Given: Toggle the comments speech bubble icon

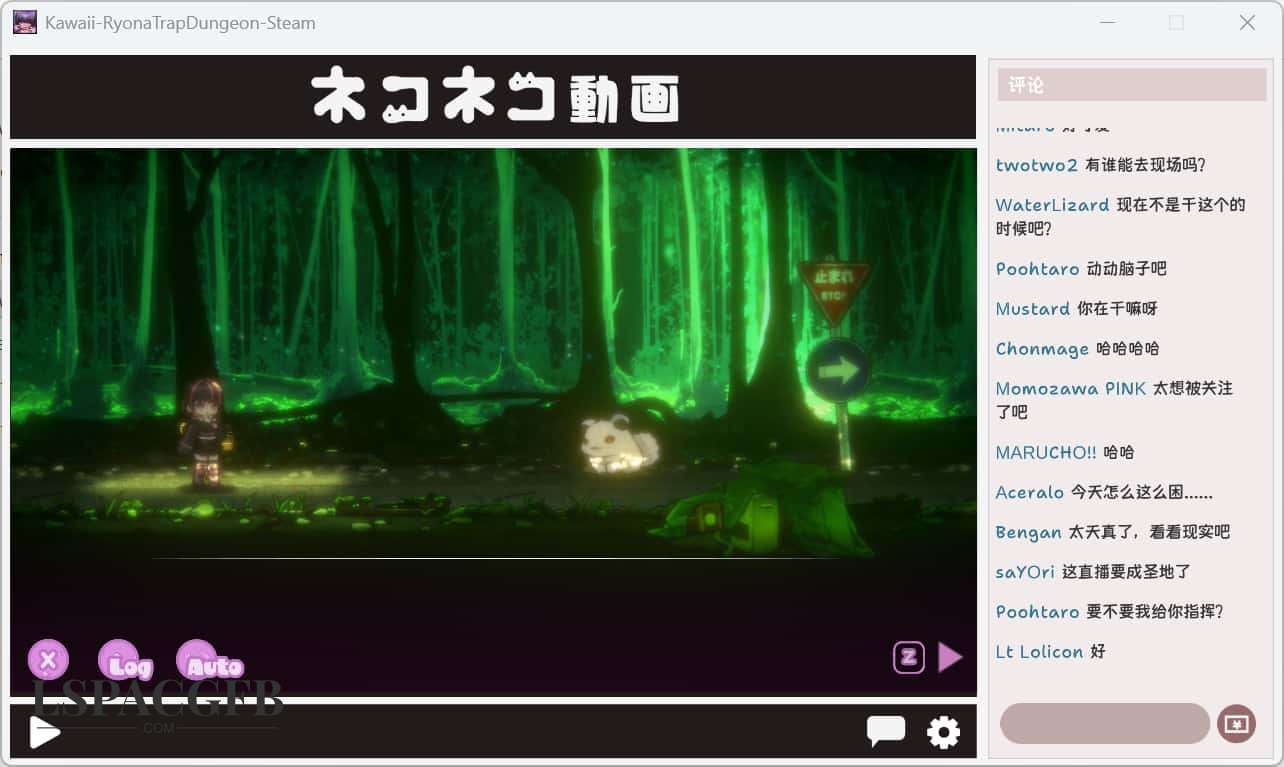Looking at the screenshot, I should 885,731.
